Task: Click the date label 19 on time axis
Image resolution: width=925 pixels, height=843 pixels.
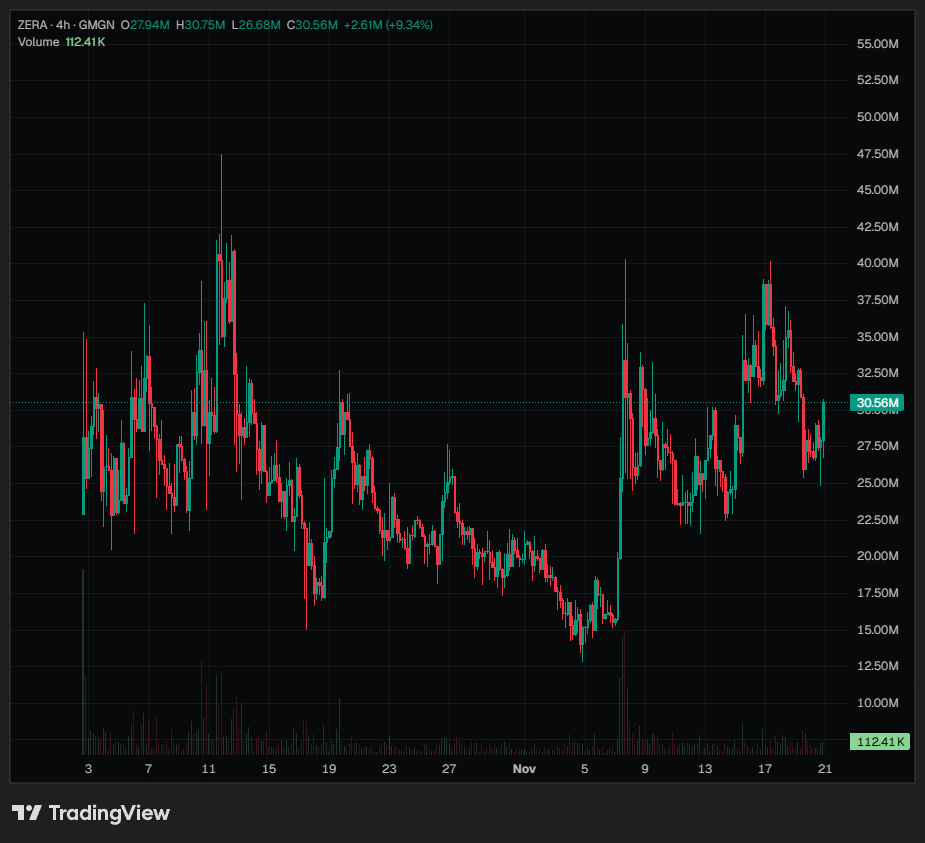Action: coord(329,769)
